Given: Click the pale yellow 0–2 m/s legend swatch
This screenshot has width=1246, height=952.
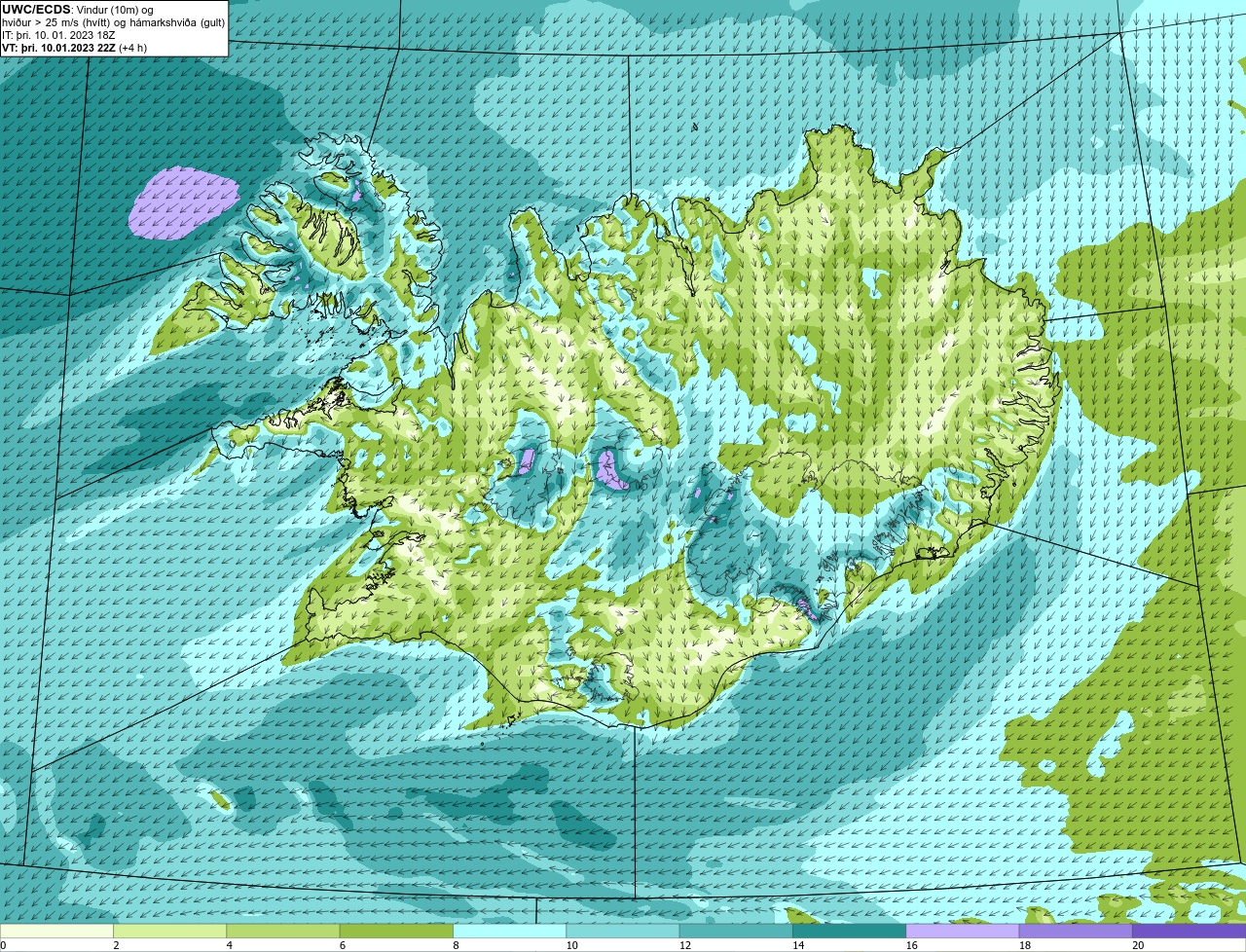Looking at the screenshot, I should pyautogui.click(x=56, y=932).
